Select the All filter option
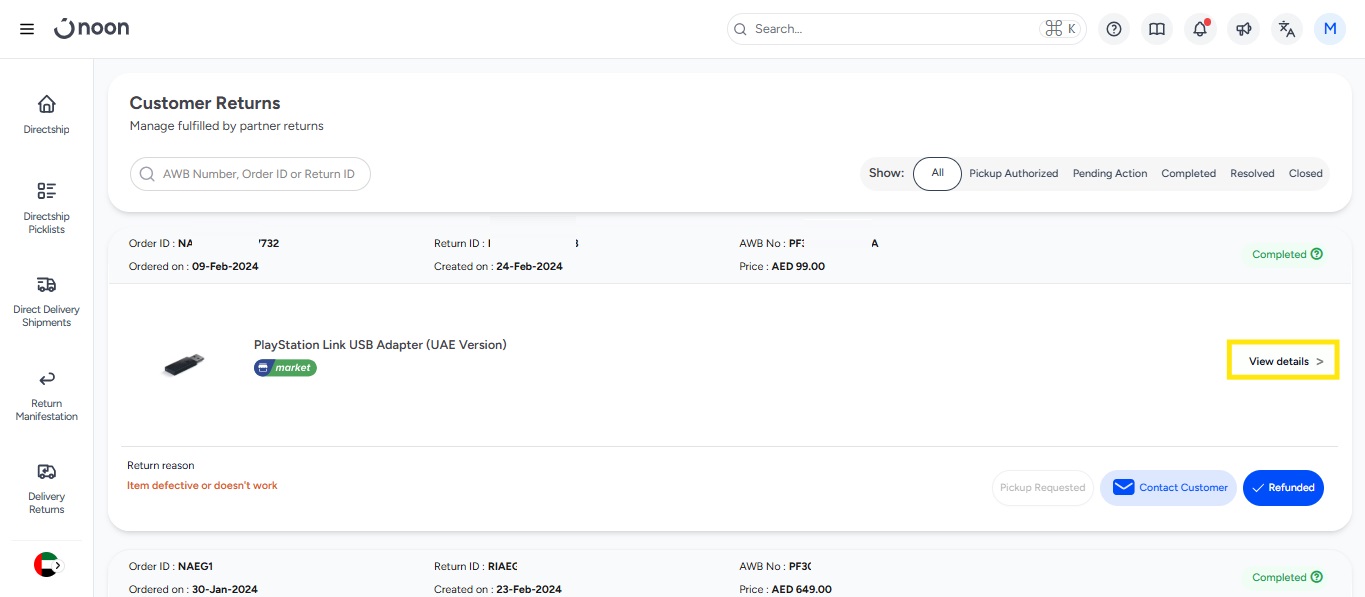Screen dimensions: 1365x597 click(x=937, y=173)
